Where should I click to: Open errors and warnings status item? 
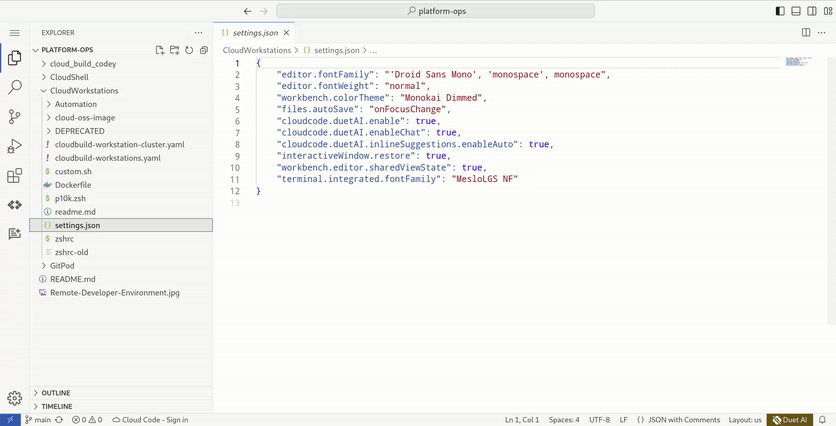(87, 420)
